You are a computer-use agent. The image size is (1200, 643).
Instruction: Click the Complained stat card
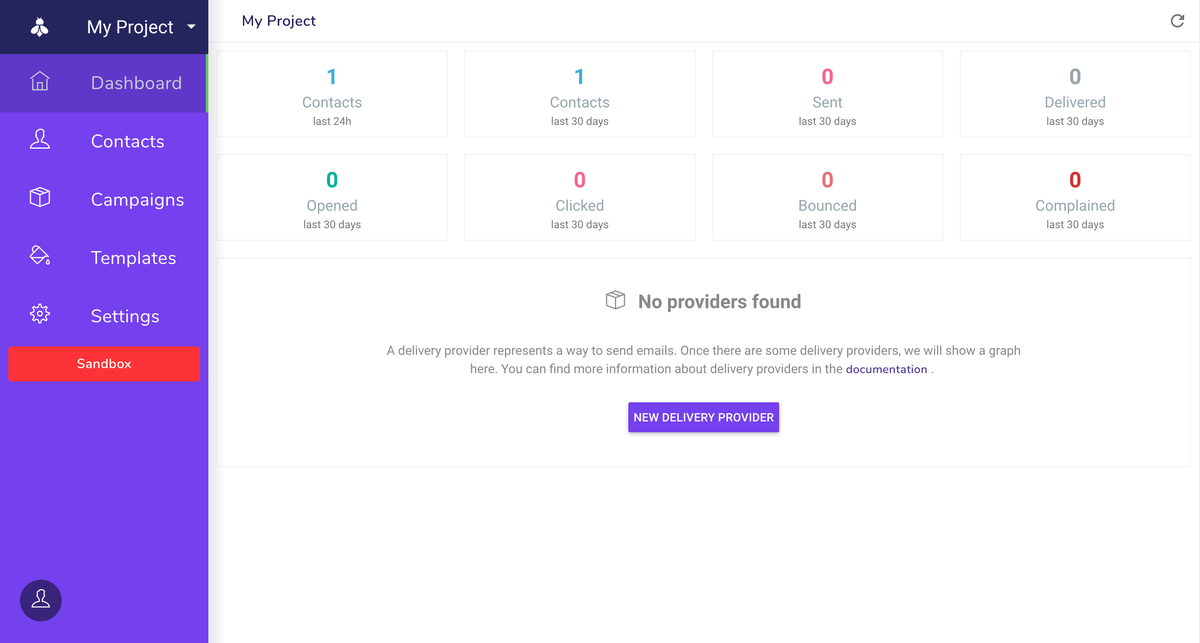click(x=1075, y=197)
